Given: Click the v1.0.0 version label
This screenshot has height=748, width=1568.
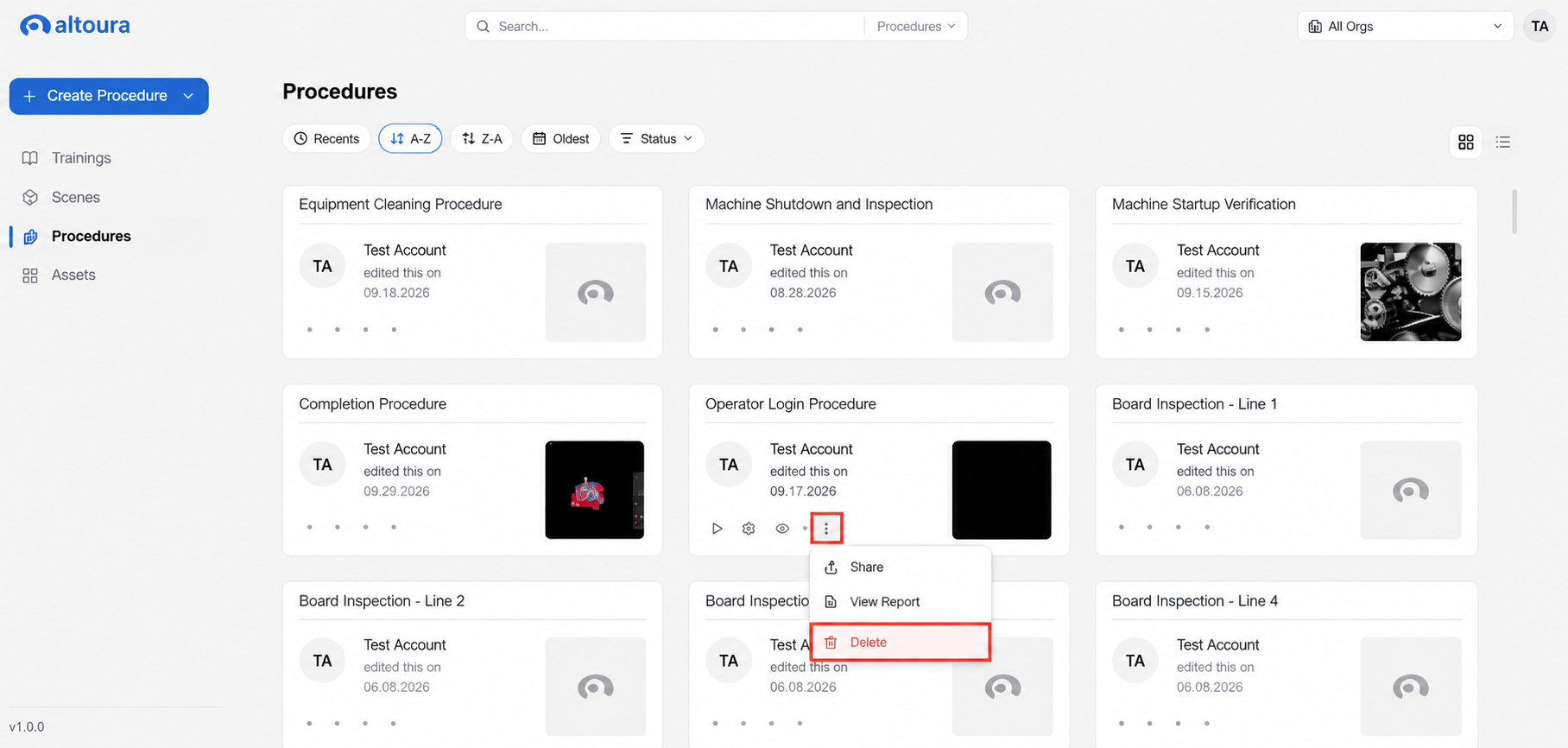Looking at the screenshot, I should [27, 727].
